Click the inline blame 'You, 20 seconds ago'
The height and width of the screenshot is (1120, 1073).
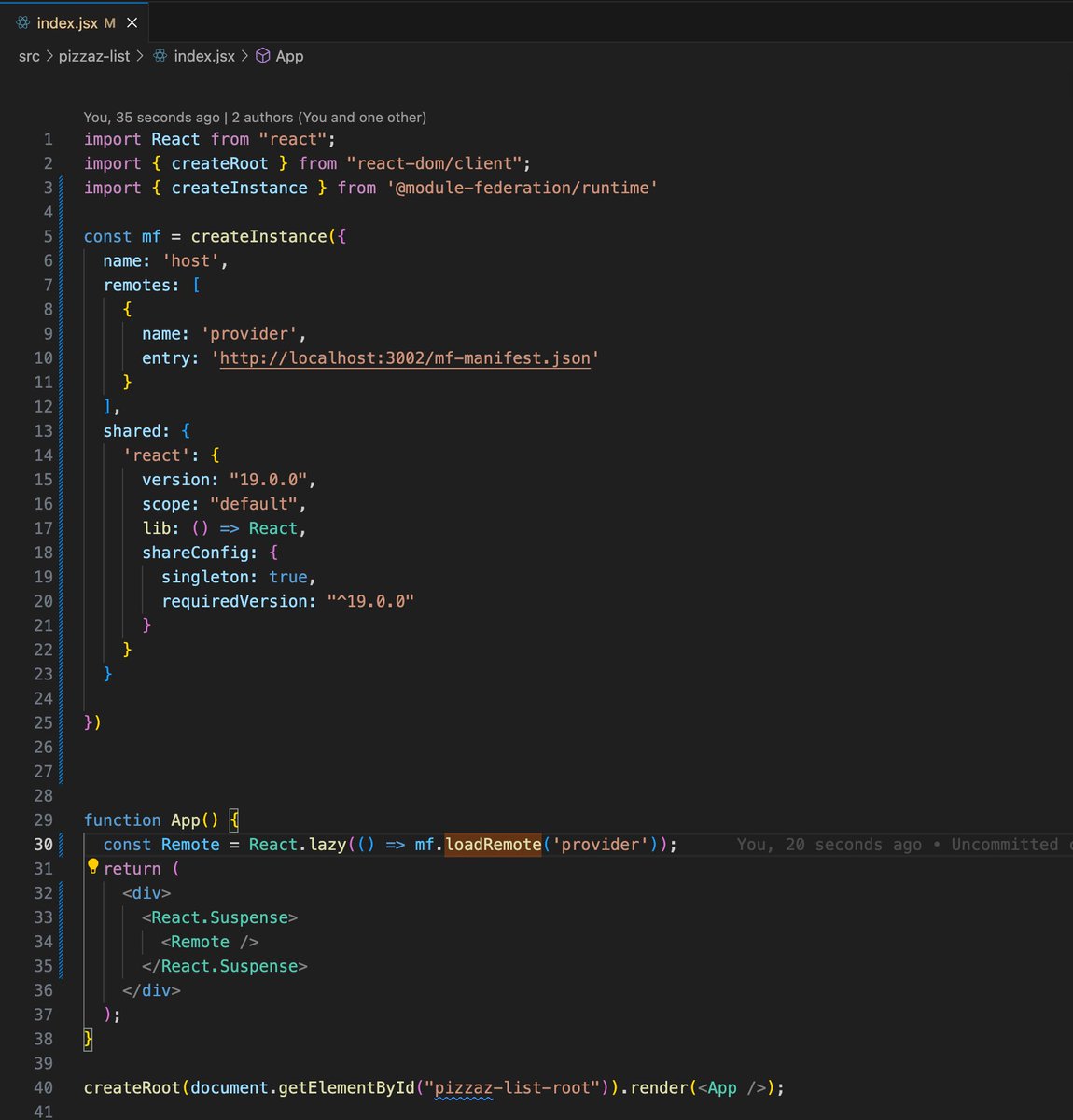pos(829,845)
